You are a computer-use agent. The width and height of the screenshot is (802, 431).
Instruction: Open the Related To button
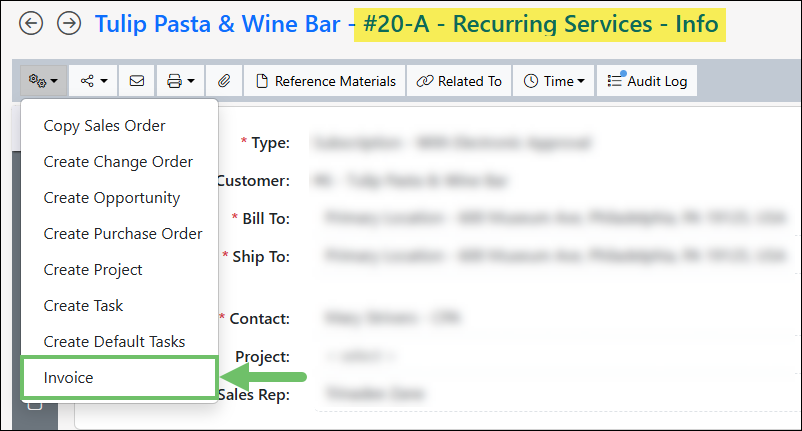point(459,81)
